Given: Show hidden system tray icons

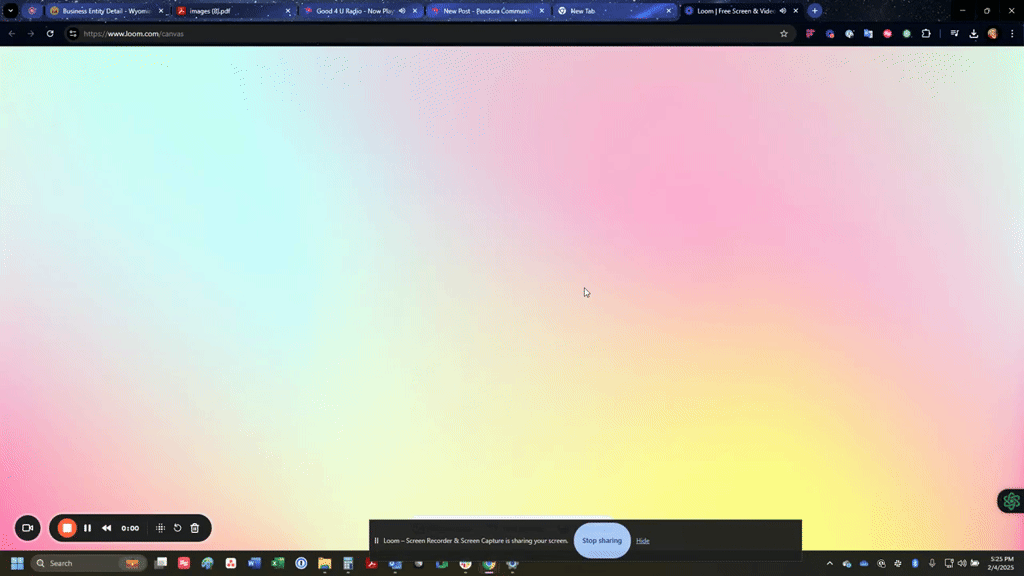Looking at the screenshot, I should (x=829, y=563).
